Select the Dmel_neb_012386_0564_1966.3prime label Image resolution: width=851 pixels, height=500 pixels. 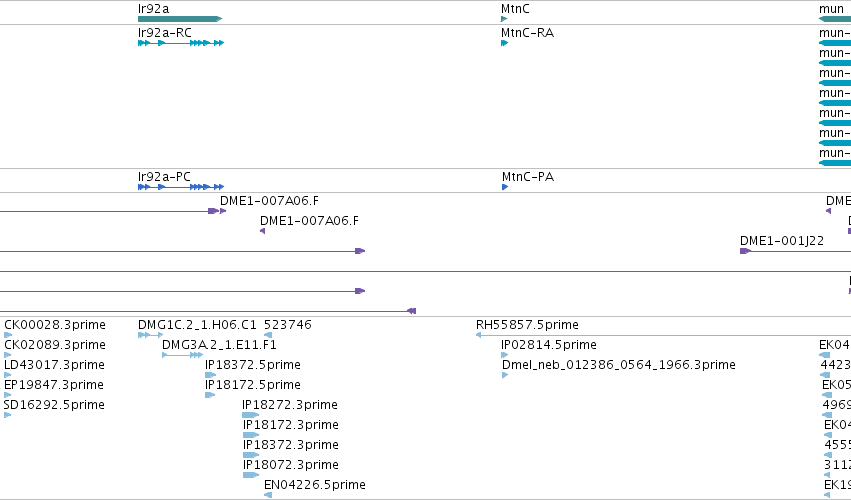(x=619, y=365)
